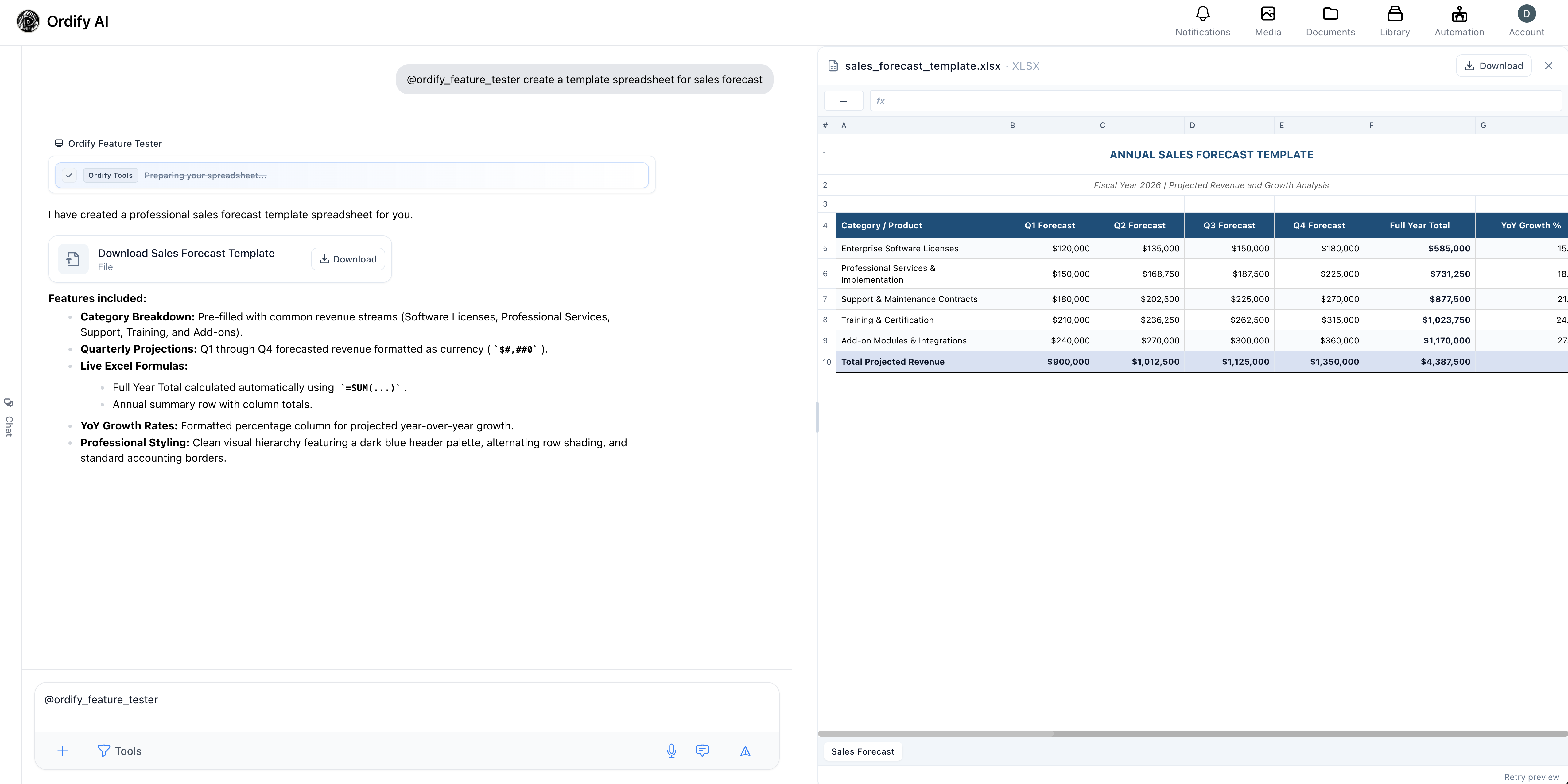Start voice input with microphone icon
This screenshot has width=1568, height=784.
[x=671, y=751]
